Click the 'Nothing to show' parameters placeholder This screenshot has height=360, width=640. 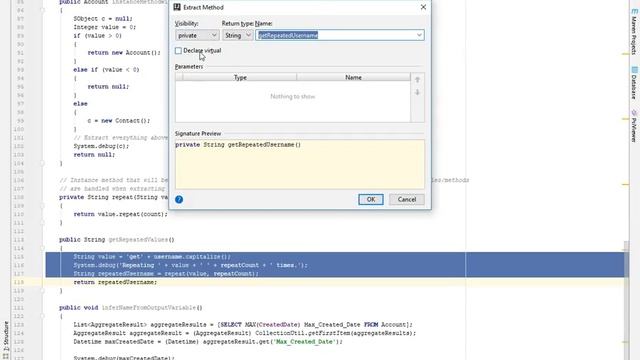point(293,97)
